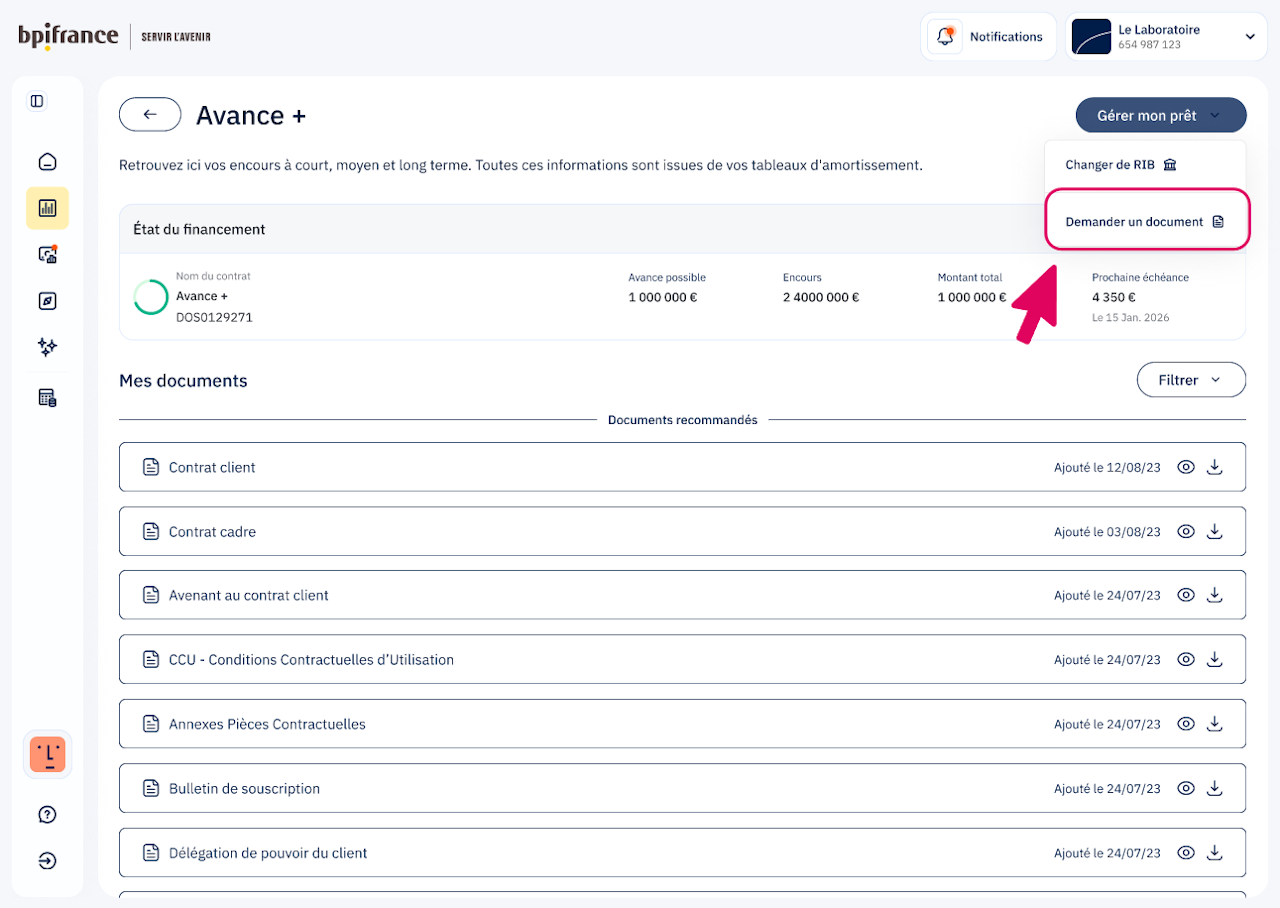This screenshot has width=1280, height=908.
Task: Click contract number DOS0129271
Action: [x=214, y=317]
